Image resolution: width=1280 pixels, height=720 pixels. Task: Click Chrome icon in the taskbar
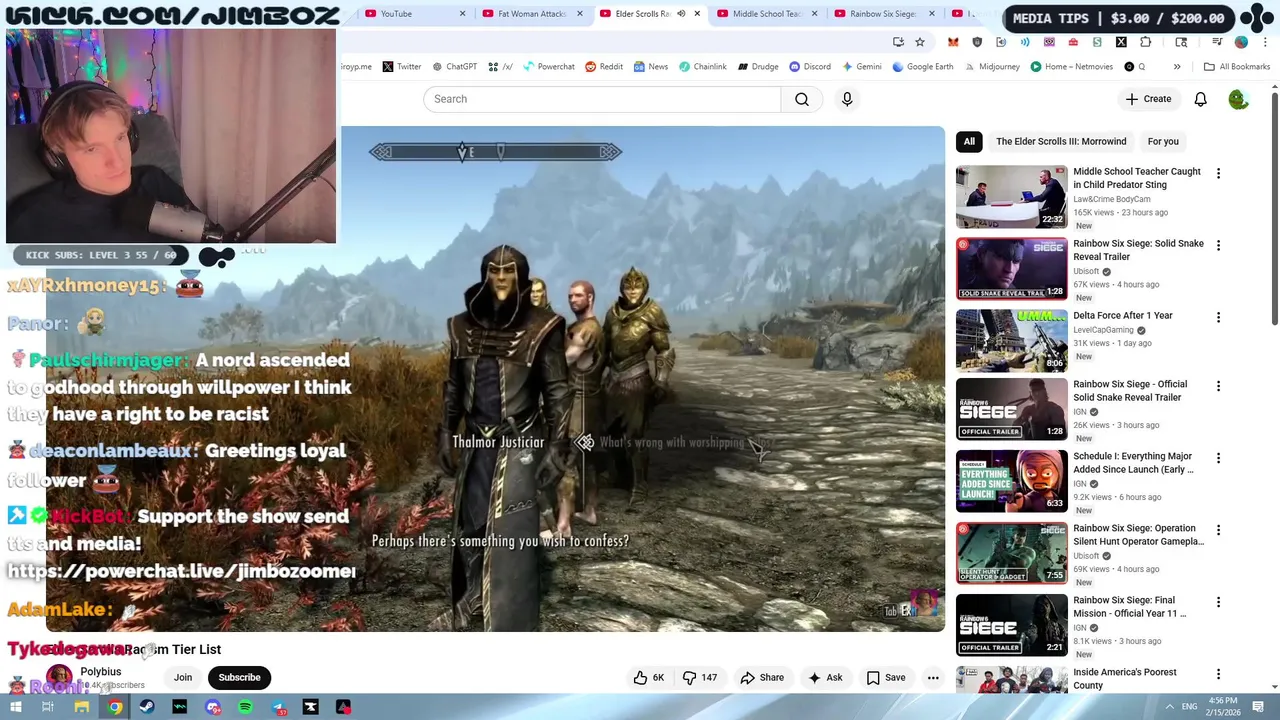[115, 707]
